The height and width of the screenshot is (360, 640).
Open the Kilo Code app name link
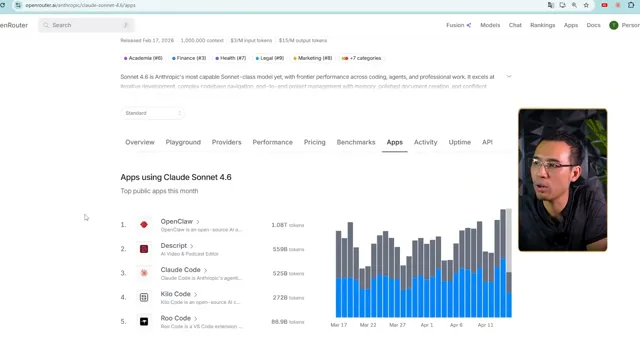[176, 294]
